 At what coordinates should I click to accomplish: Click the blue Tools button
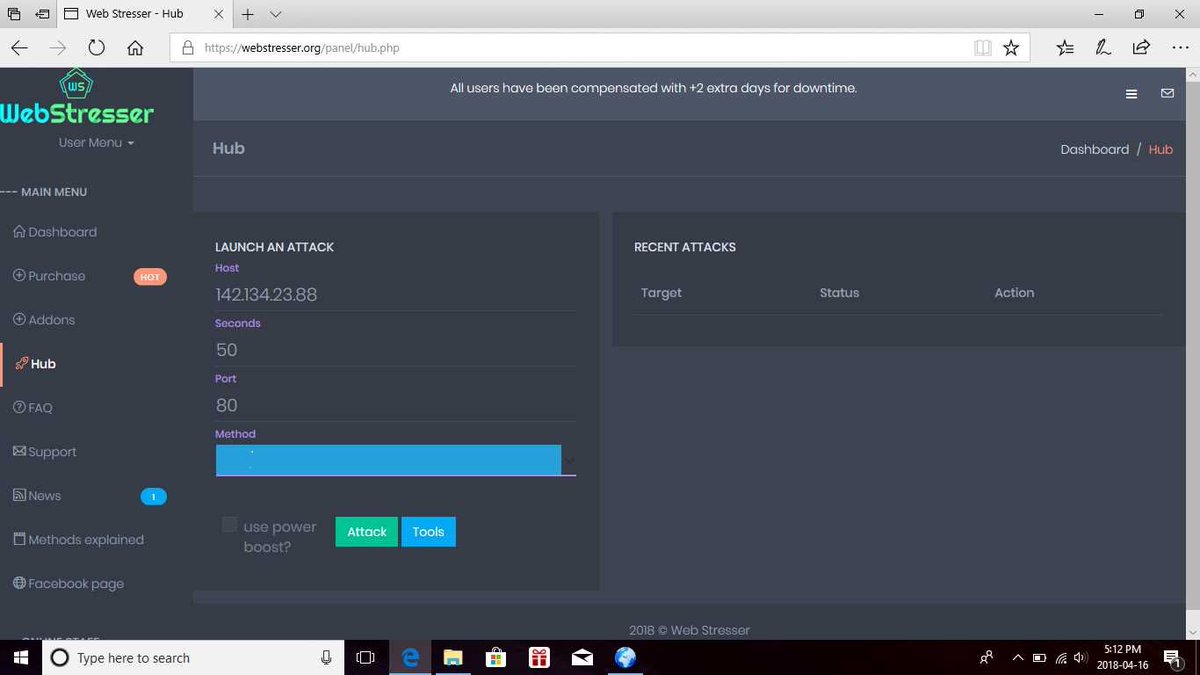point(428,532)
